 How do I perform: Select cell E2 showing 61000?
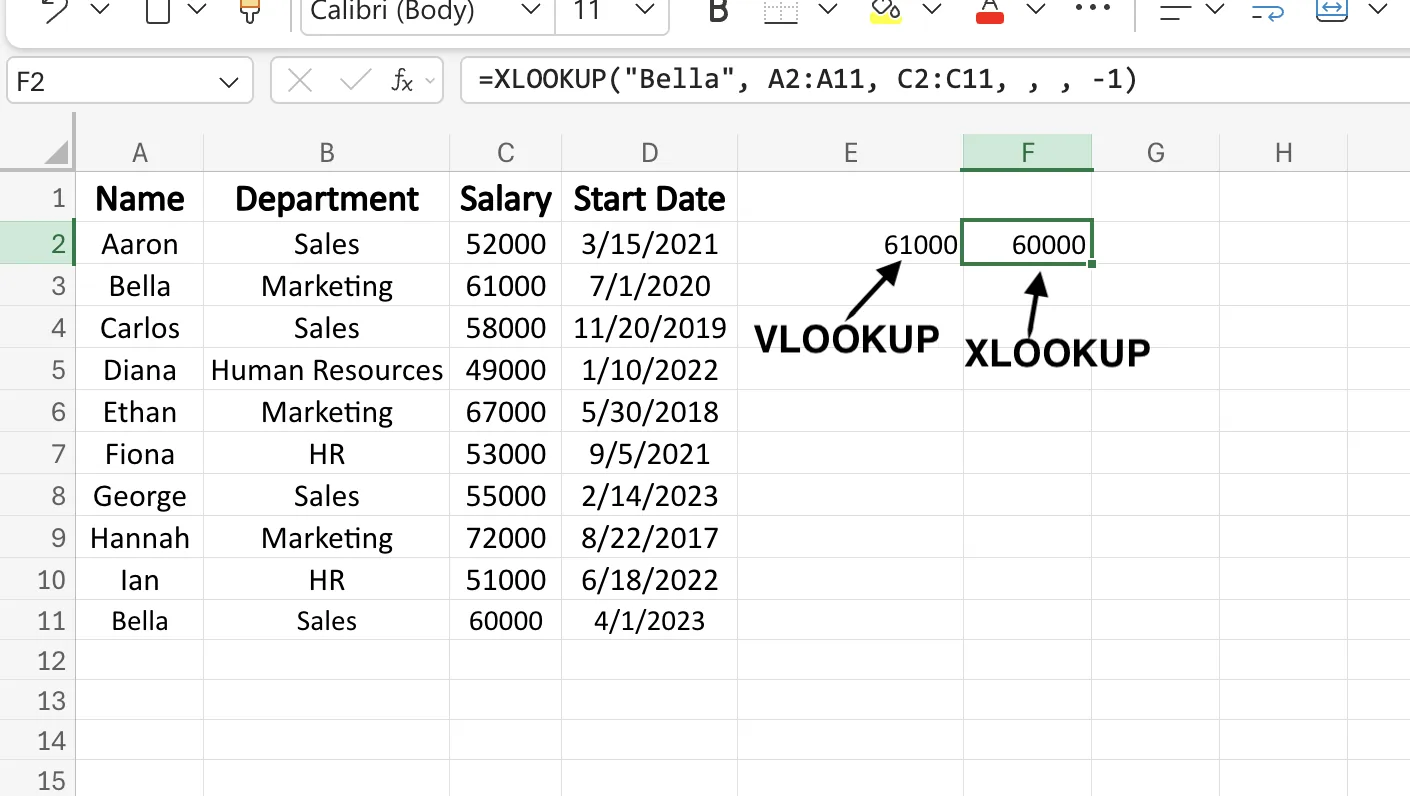tap(851, 244)
